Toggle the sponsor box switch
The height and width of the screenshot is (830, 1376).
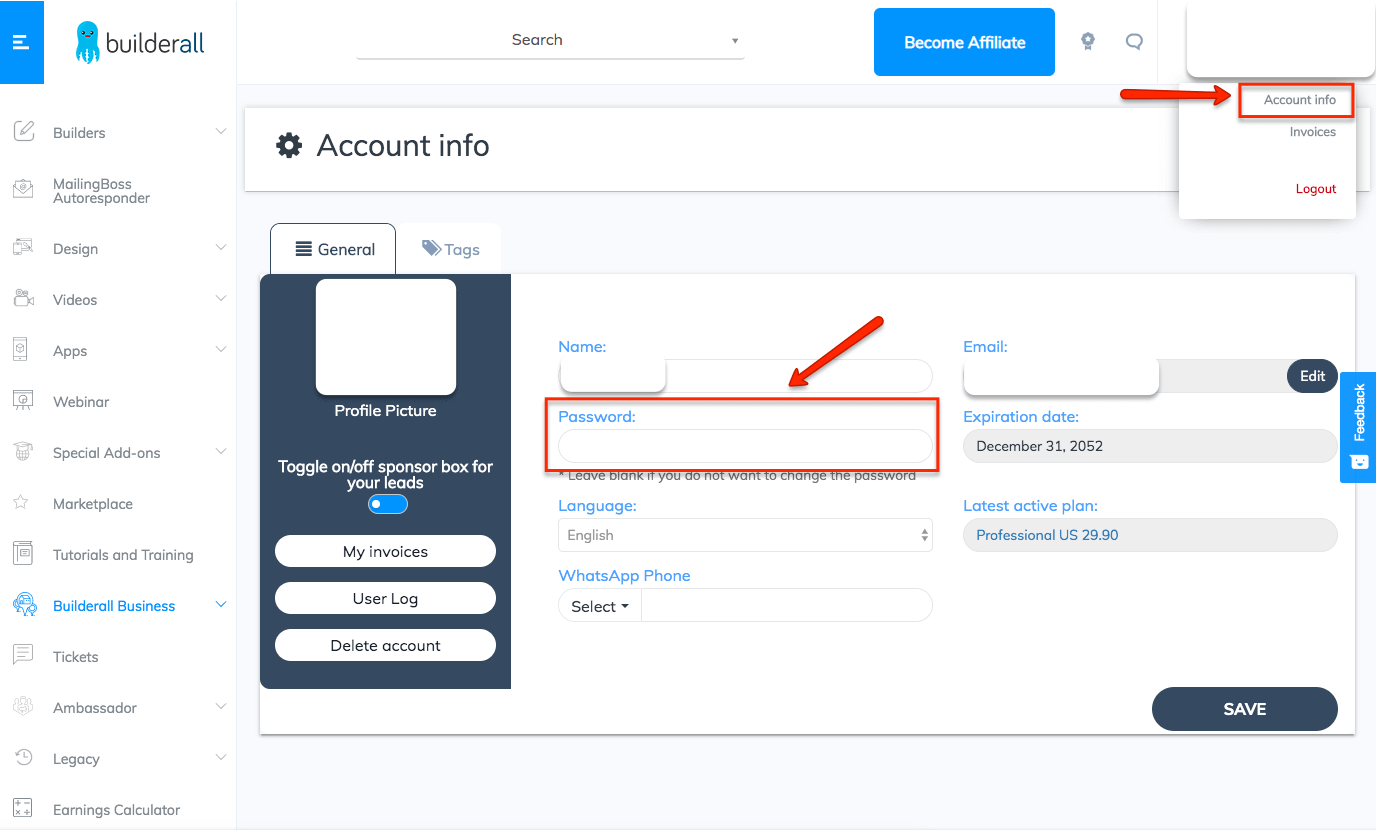point(387,504)
